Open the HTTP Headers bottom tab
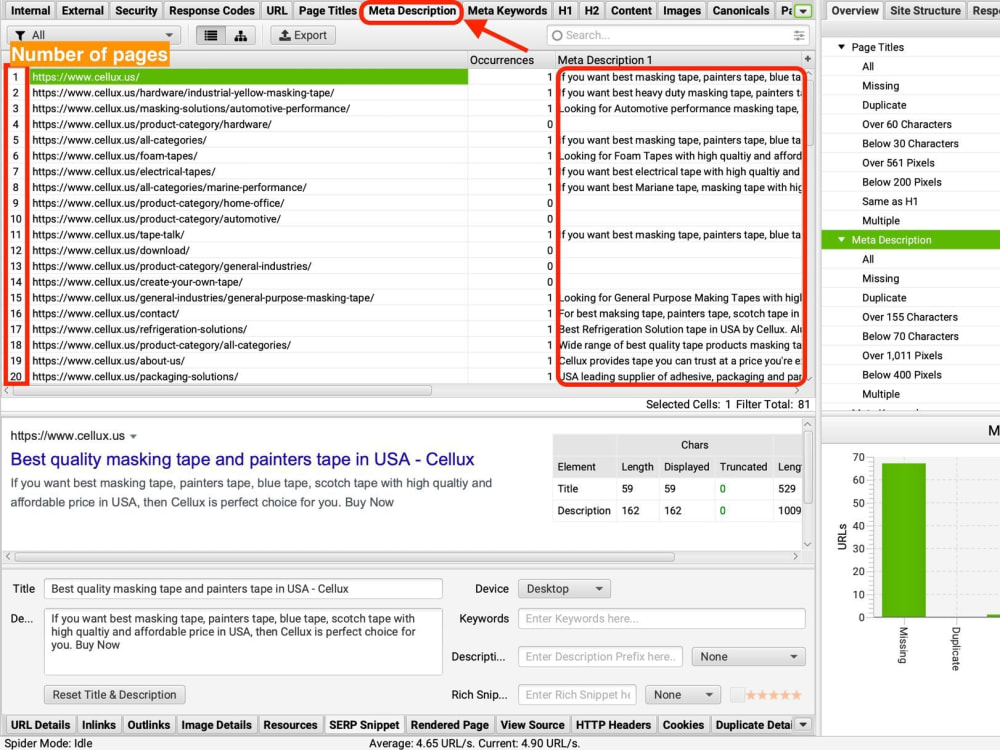This screenshot has width=1000, height=750. click(613, 725)
